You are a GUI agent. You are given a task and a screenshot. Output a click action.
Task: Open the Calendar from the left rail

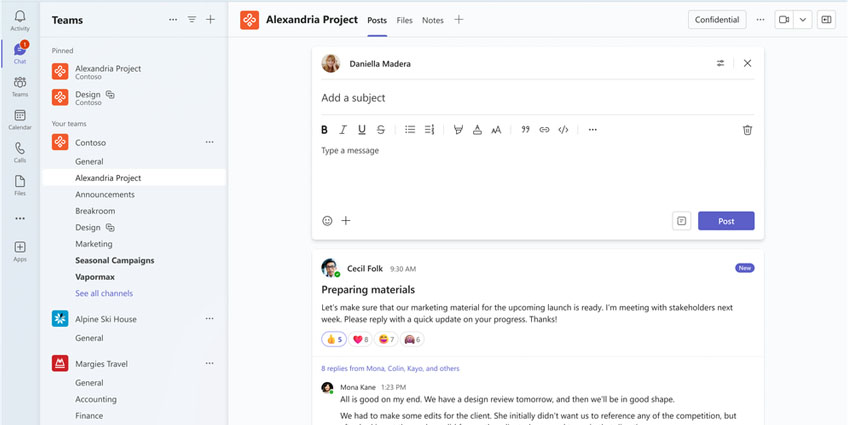(x=19, y=119)
